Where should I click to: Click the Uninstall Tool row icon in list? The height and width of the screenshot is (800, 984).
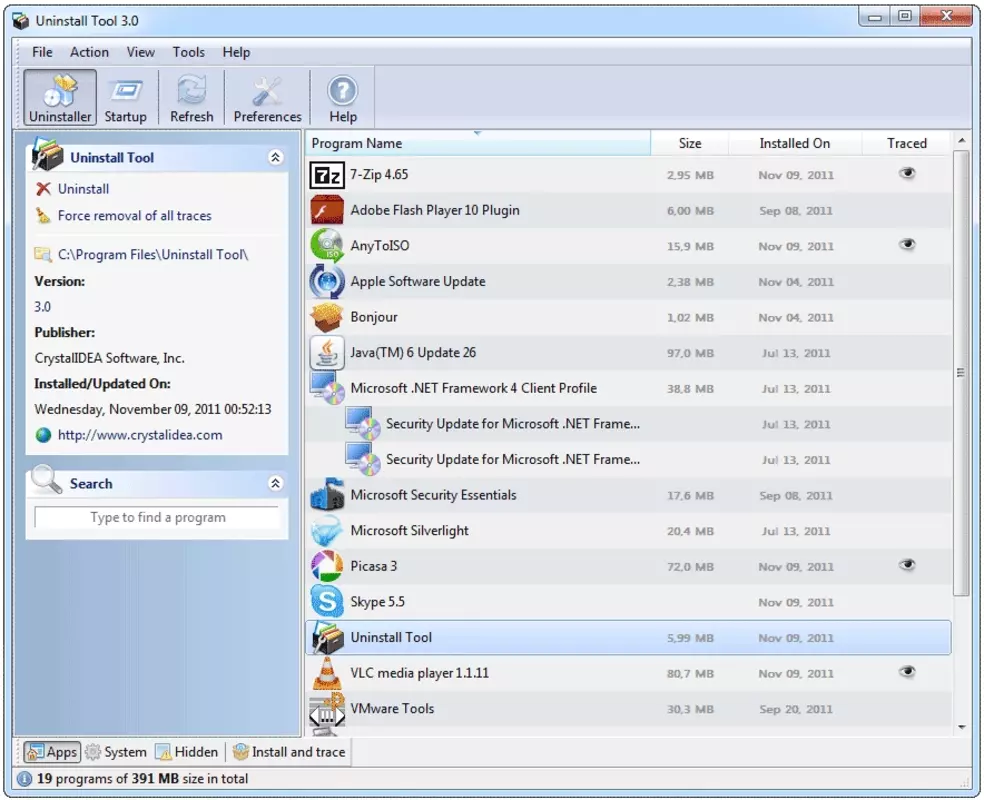[327, 637]
